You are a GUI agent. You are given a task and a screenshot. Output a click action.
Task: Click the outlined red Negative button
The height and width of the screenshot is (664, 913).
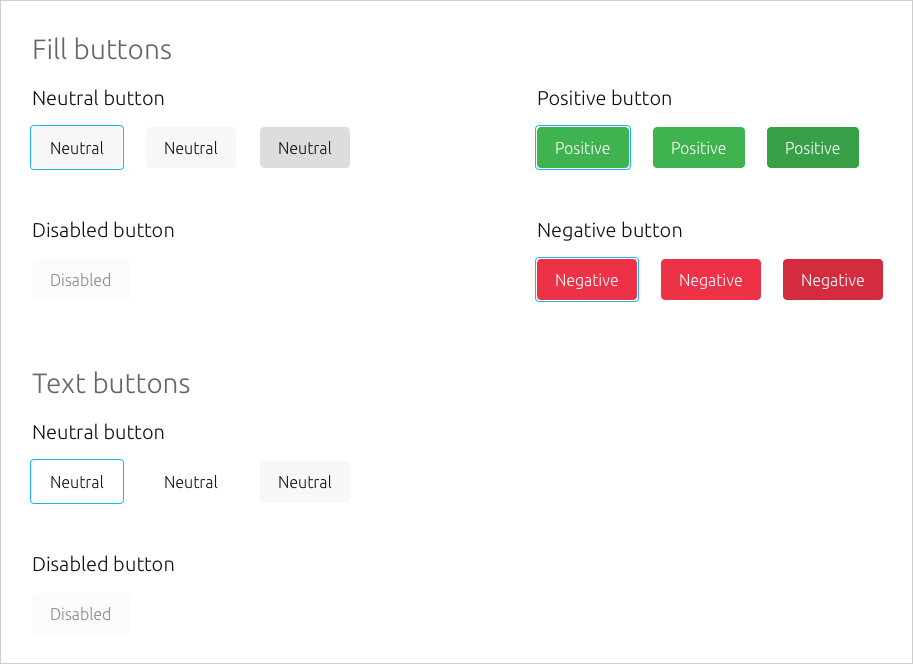587,279
